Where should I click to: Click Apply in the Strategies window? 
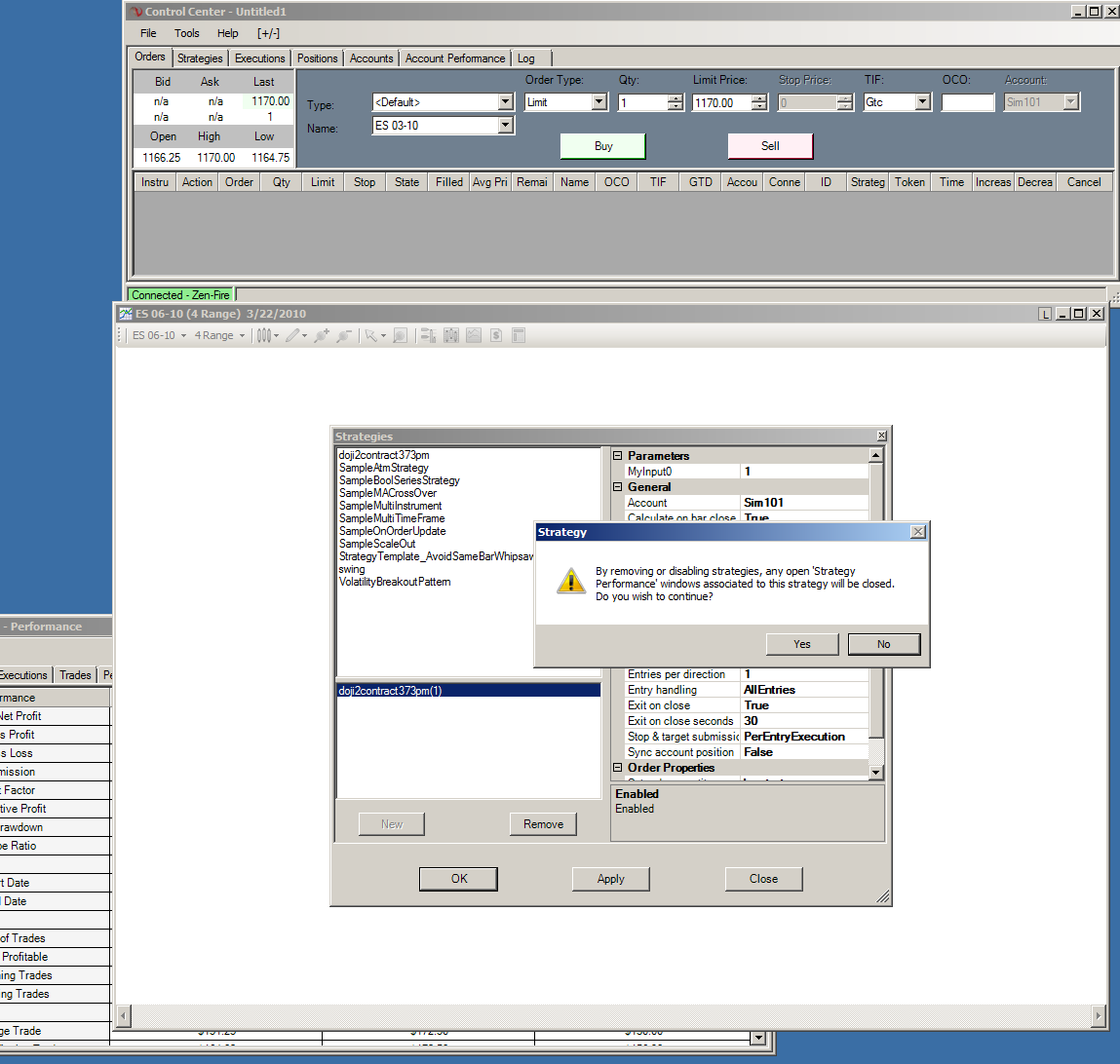point(611,879)
